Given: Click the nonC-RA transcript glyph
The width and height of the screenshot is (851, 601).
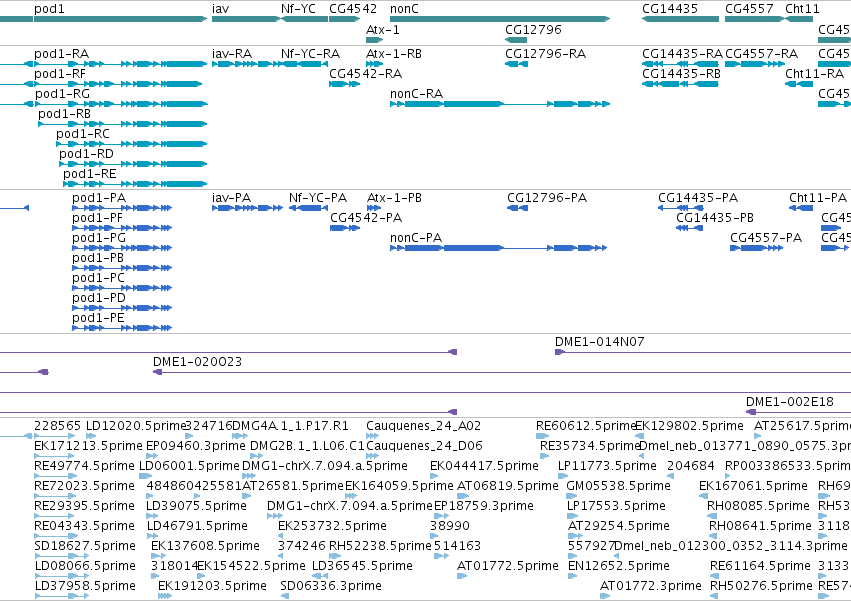Looking at the screenshot, I should click(500, 104).
